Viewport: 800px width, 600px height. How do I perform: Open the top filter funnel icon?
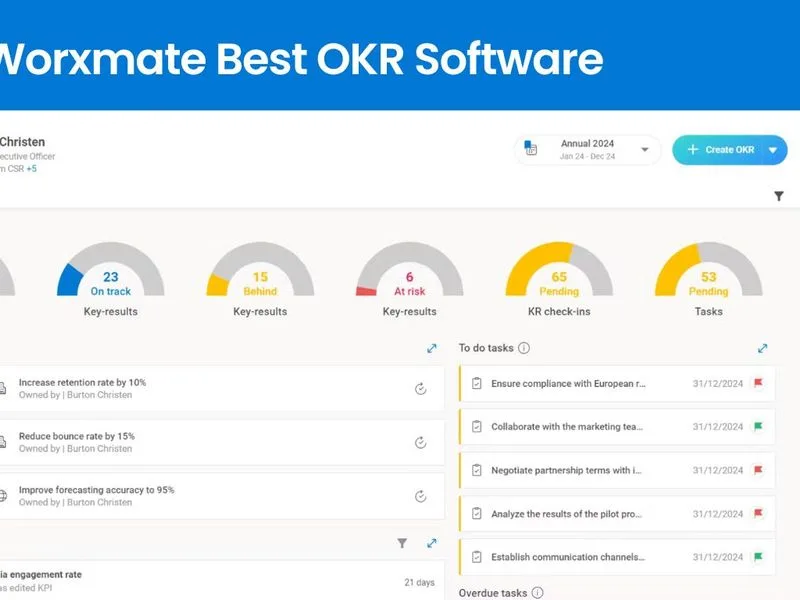point(779,196)
